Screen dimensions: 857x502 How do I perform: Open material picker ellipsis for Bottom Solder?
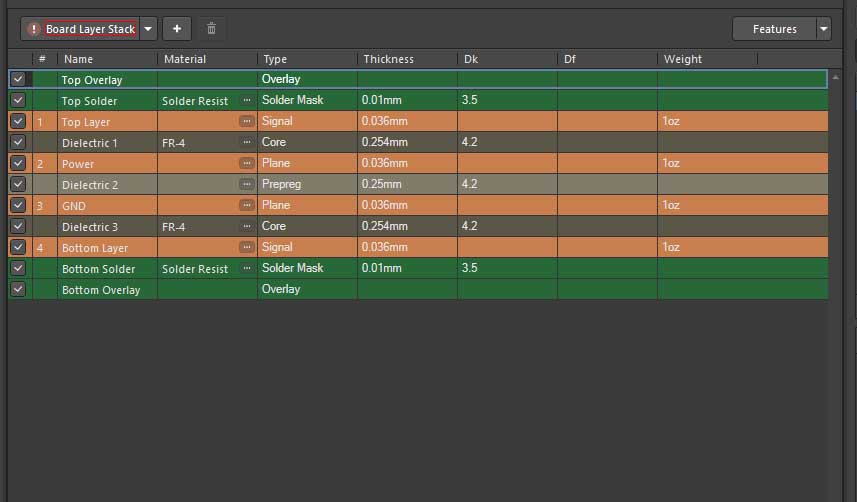246,268
